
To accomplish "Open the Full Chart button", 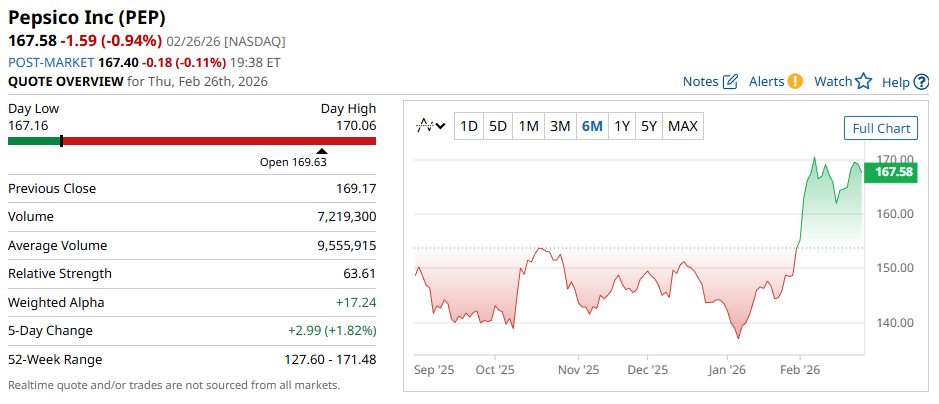I will 880,128.
